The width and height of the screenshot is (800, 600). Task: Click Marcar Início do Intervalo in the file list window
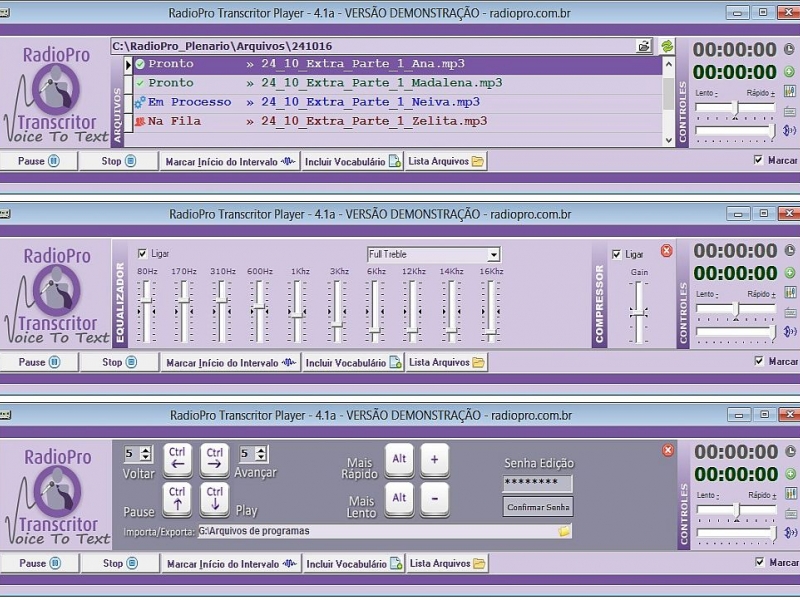(x=230, y=162)
